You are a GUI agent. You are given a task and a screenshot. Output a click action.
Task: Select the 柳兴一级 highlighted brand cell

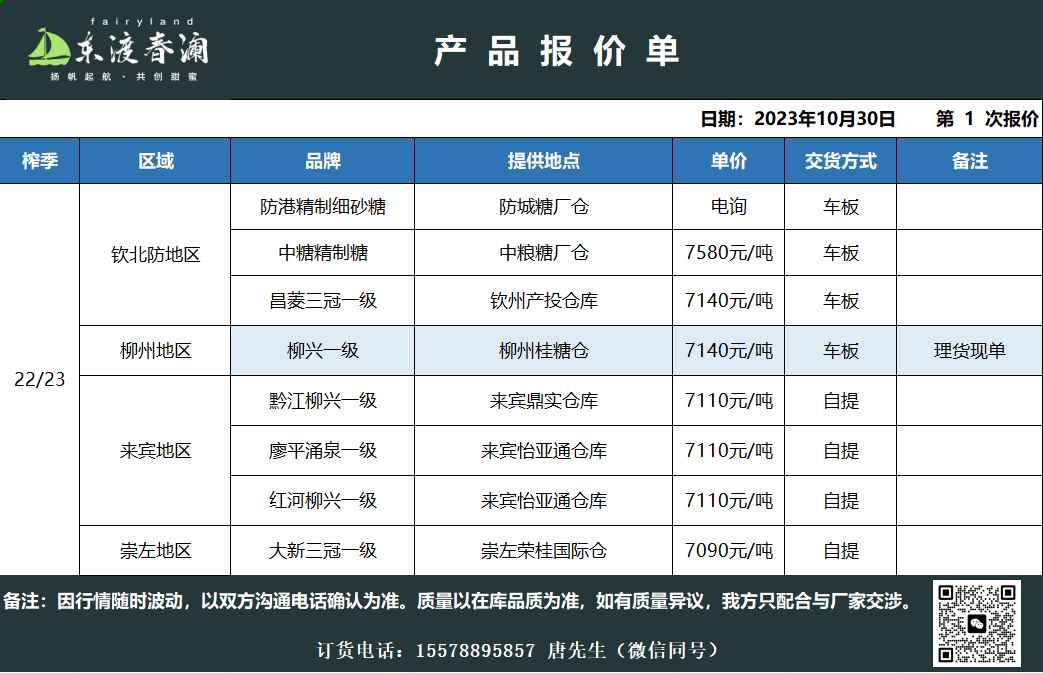click(x=323, y=351)
